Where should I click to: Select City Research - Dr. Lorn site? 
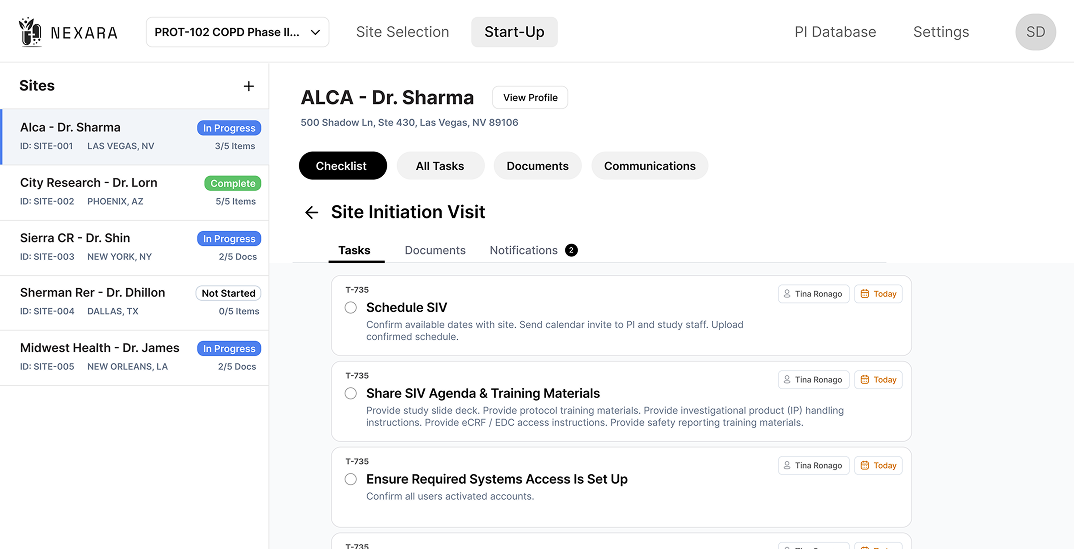point(134,192)
